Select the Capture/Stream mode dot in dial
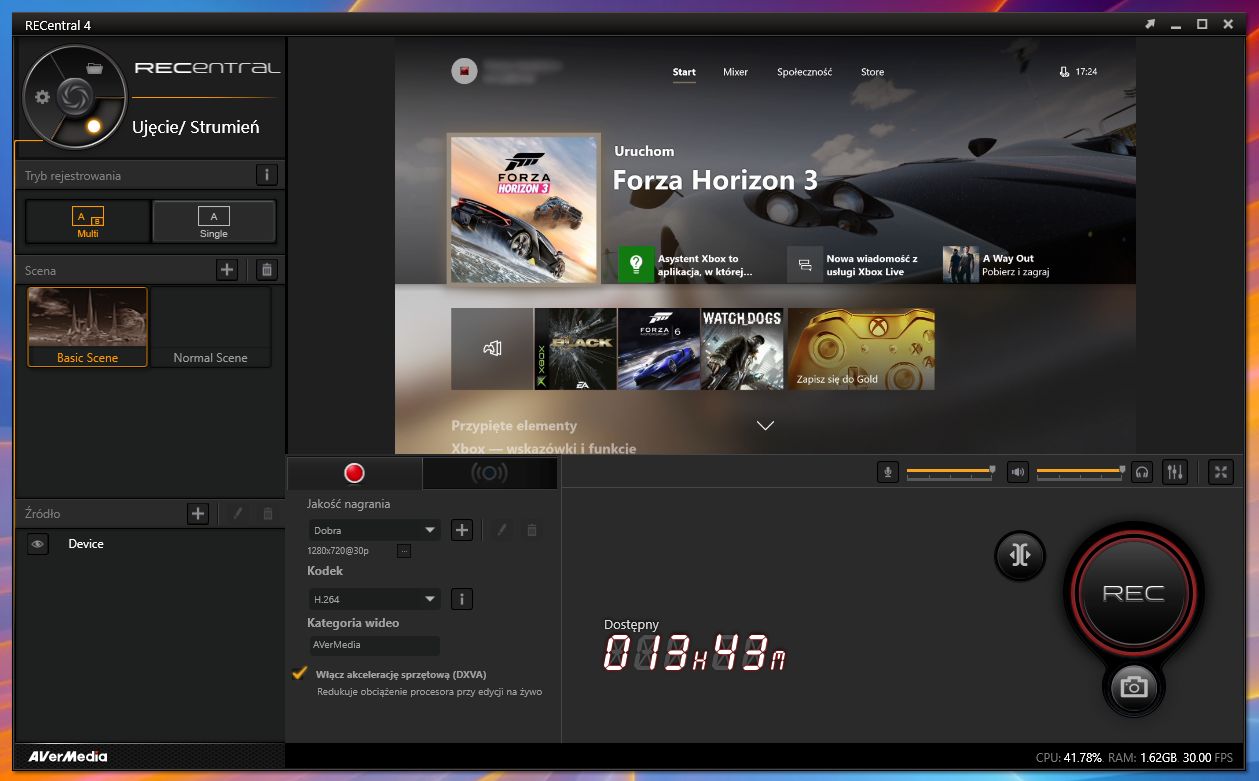 click(94, 125)
